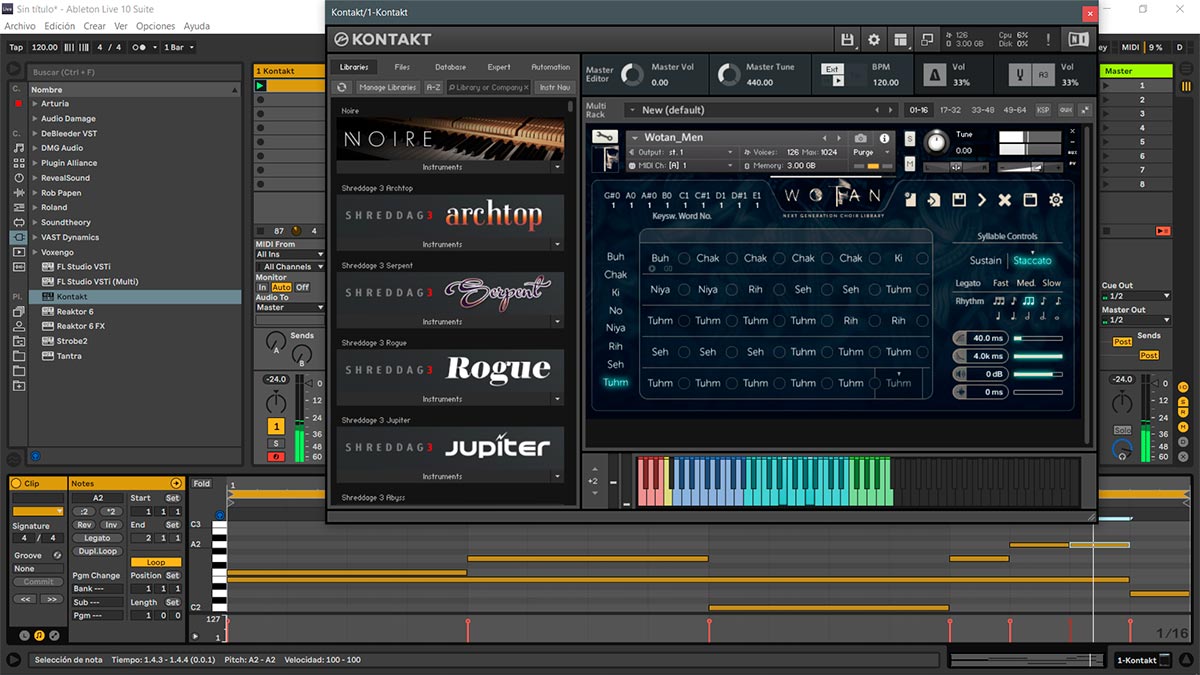This screenshot has height=675, width=1200.
Task: Click Ableton track 1 arm record button
Action: (276, 457)
